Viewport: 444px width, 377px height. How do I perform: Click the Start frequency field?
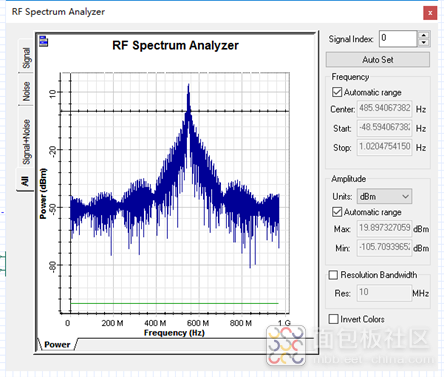385,128
